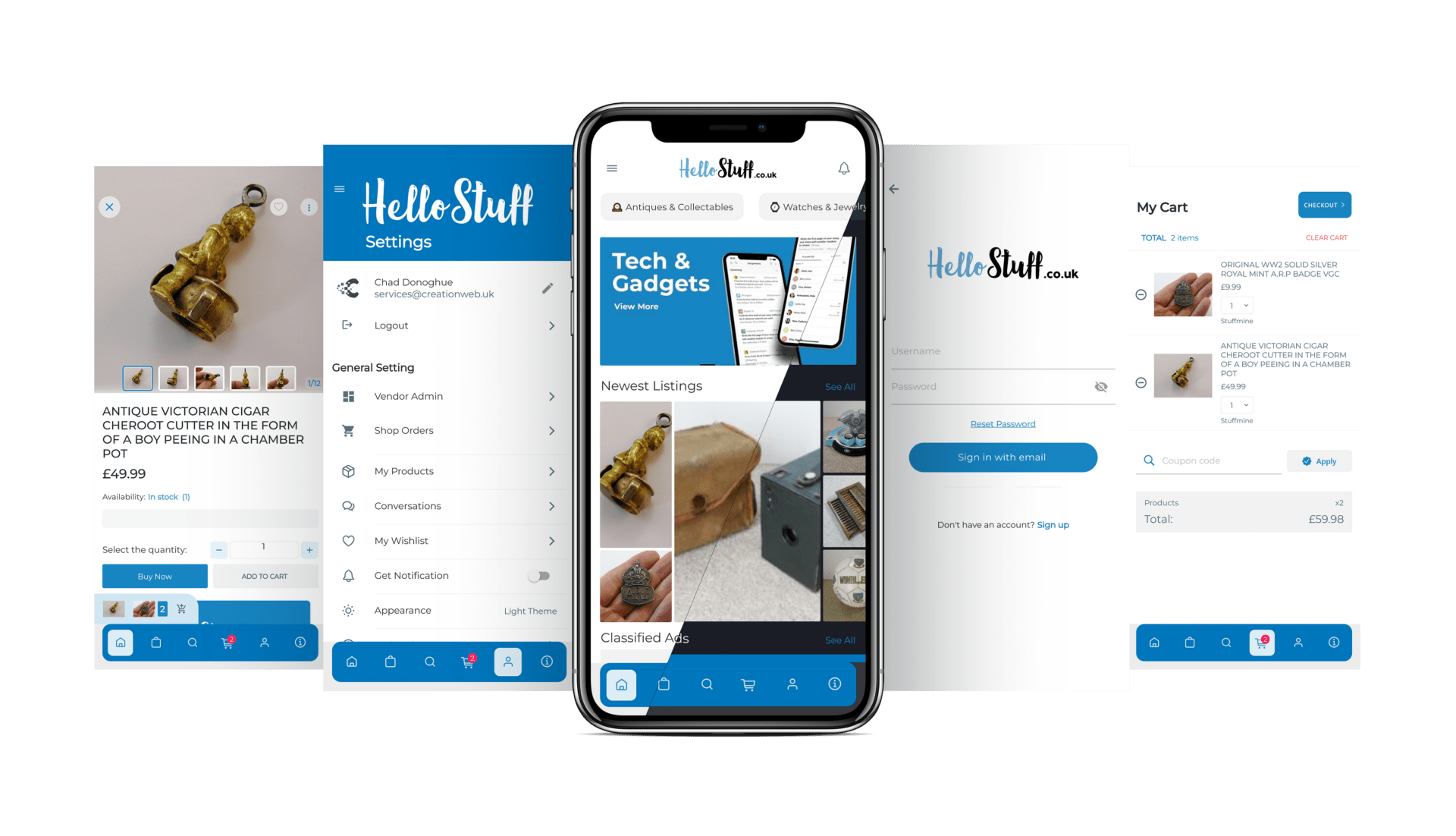Select Antiques & Collectables category tab
The width and height of the screenshot is (1456, 836).
coord(671,207)
